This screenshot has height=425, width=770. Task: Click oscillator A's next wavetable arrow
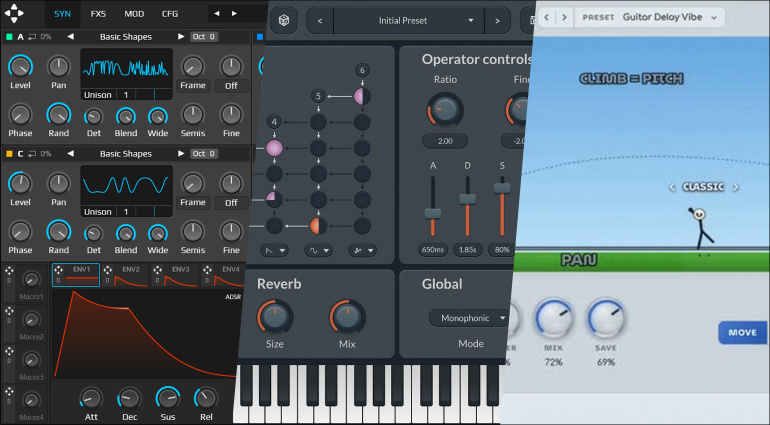click(x=181, y=36)
